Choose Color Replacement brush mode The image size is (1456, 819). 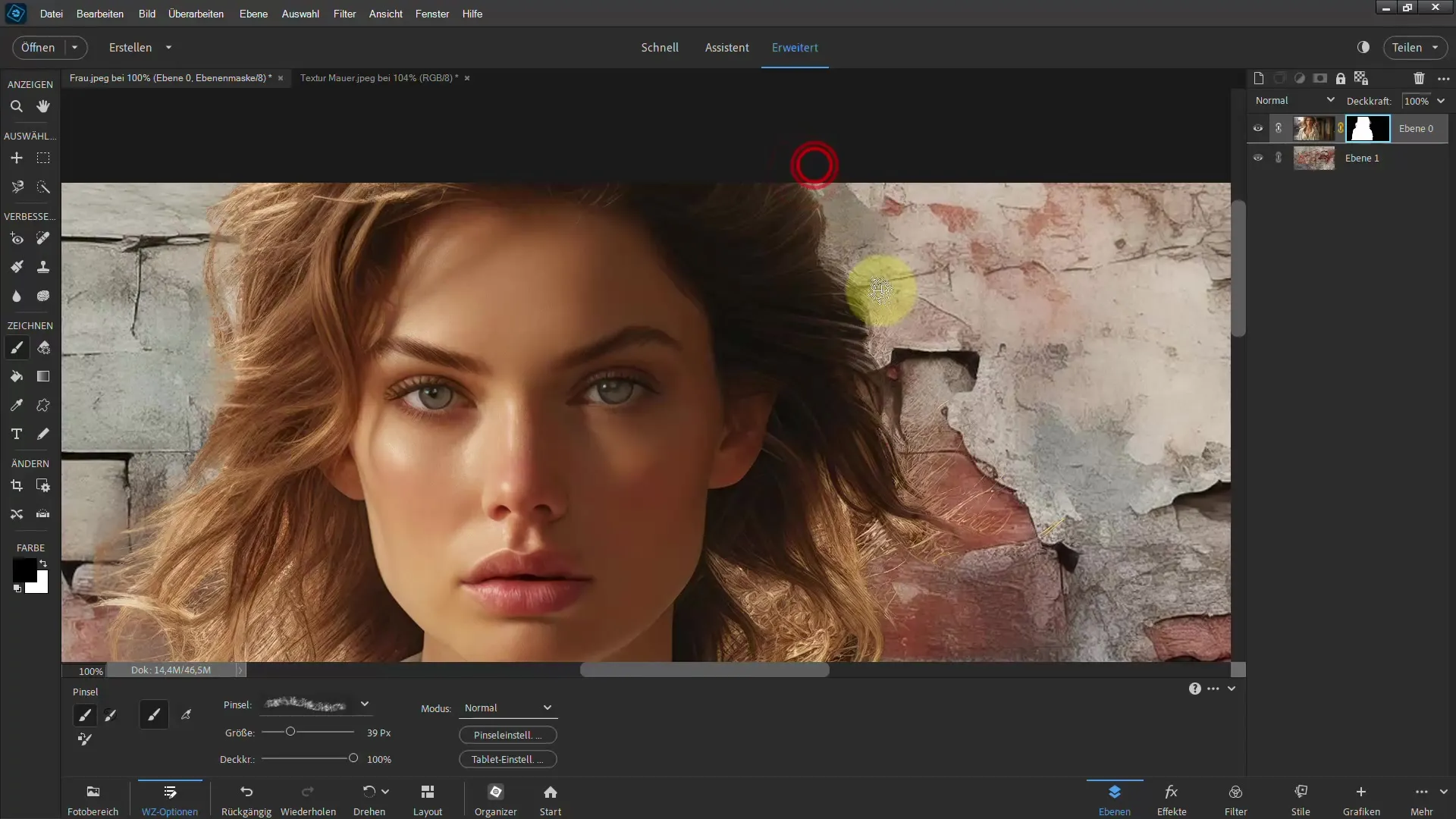[85, 739]
